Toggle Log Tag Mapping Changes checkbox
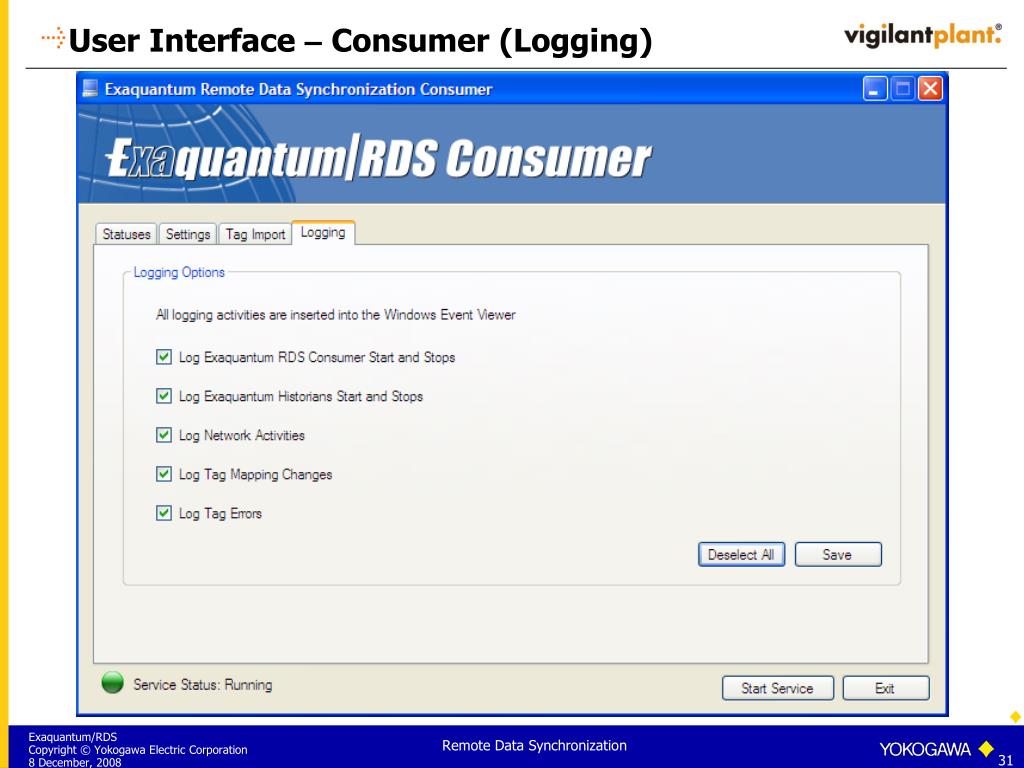 pyautogui.click(x=164, y=474)
